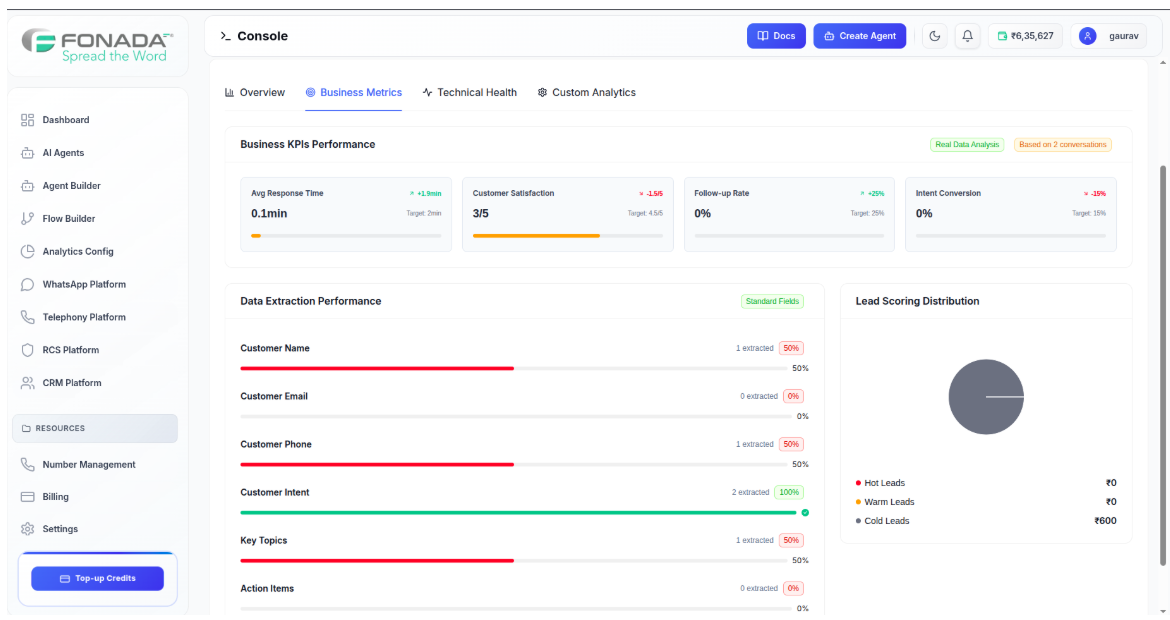Viewport: 1170px width, 620px height.
Task: Click the Settings gear icon
Action: (x=28, y=529)
